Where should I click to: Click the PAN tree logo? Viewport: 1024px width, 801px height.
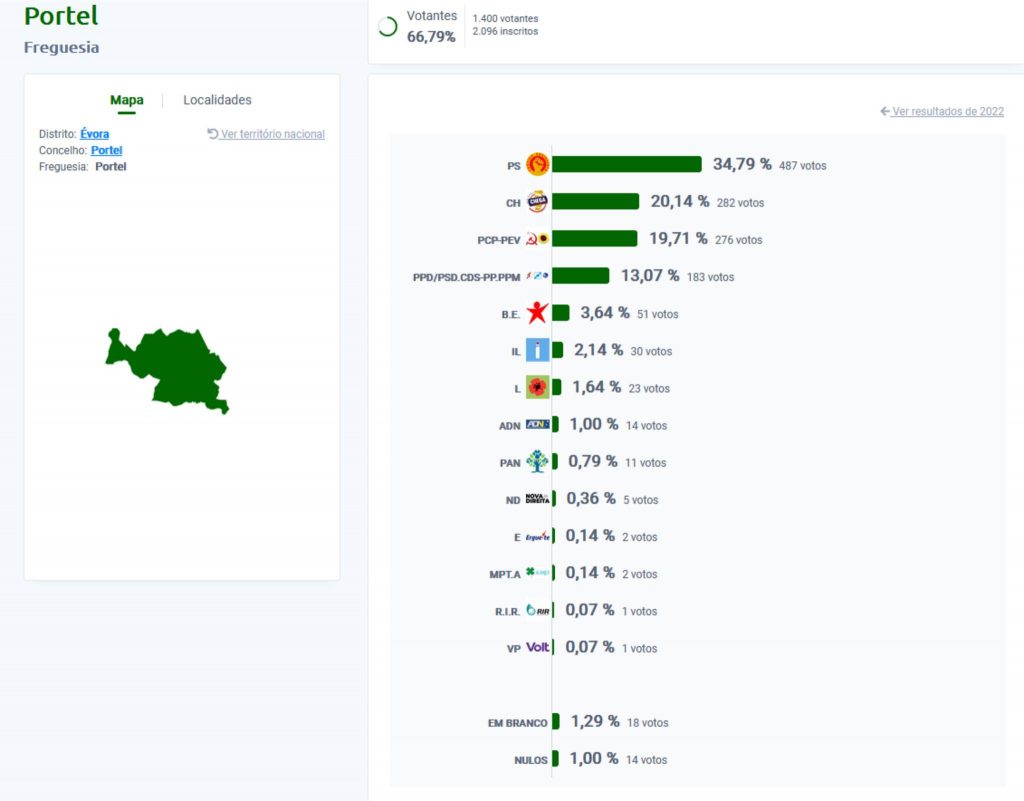[x=537, y=462]
